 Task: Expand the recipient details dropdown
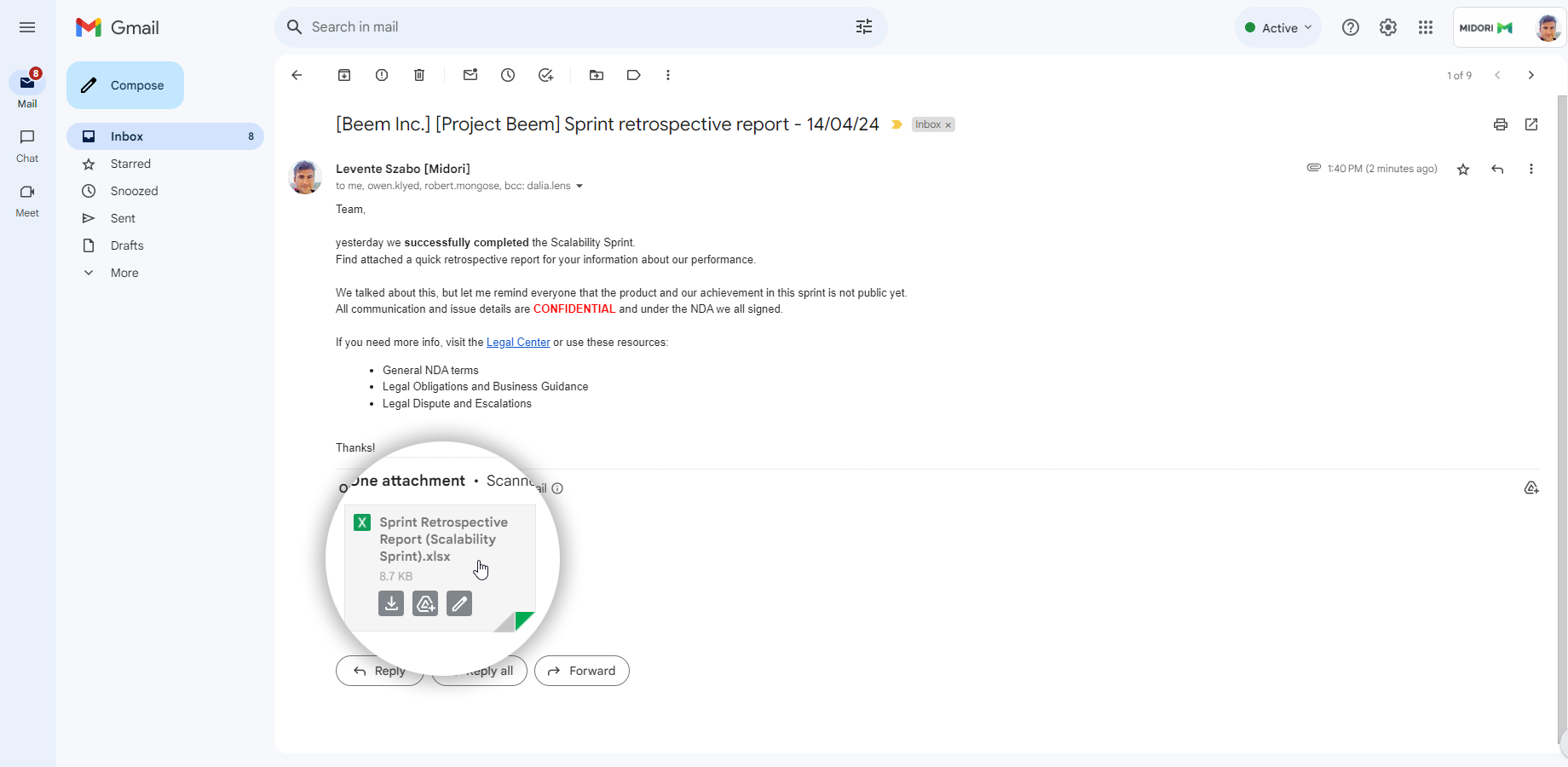(579, 187)
